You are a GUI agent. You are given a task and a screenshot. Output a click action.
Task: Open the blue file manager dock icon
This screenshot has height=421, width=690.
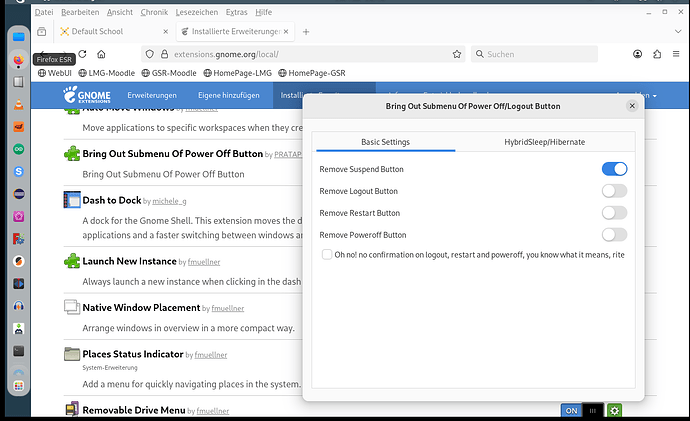click(18, 37)
